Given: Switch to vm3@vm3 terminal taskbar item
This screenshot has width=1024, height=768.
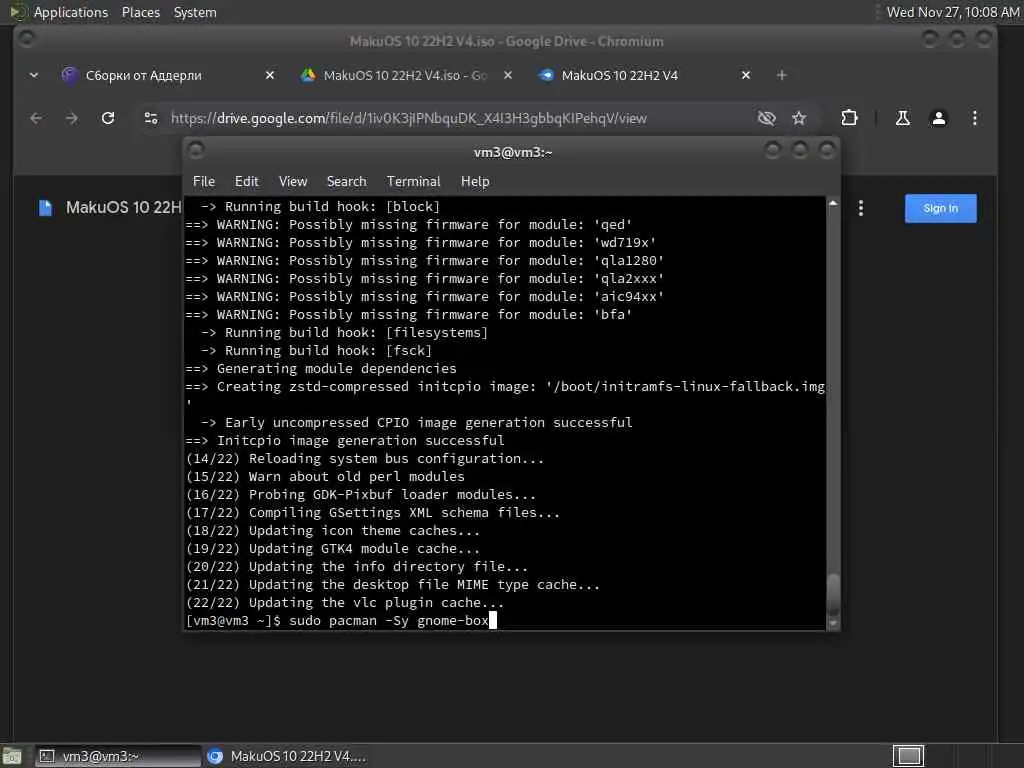Looking at the screenshot, I should [x=118, y=756].
